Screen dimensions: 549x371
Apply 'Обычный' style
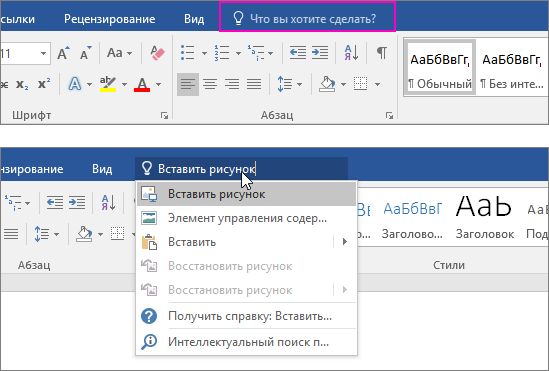(439, 67)
